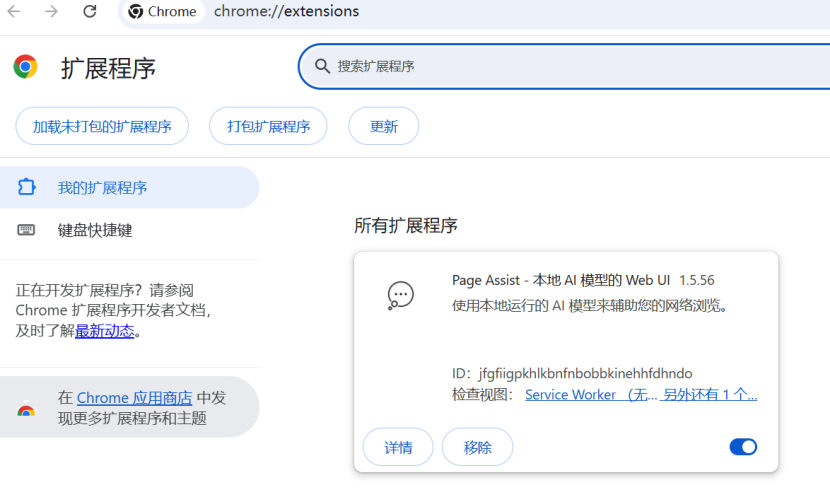Screen dimensions: 830x497
Task: Click 打包扩展程序 button
Action: [268, 126]
